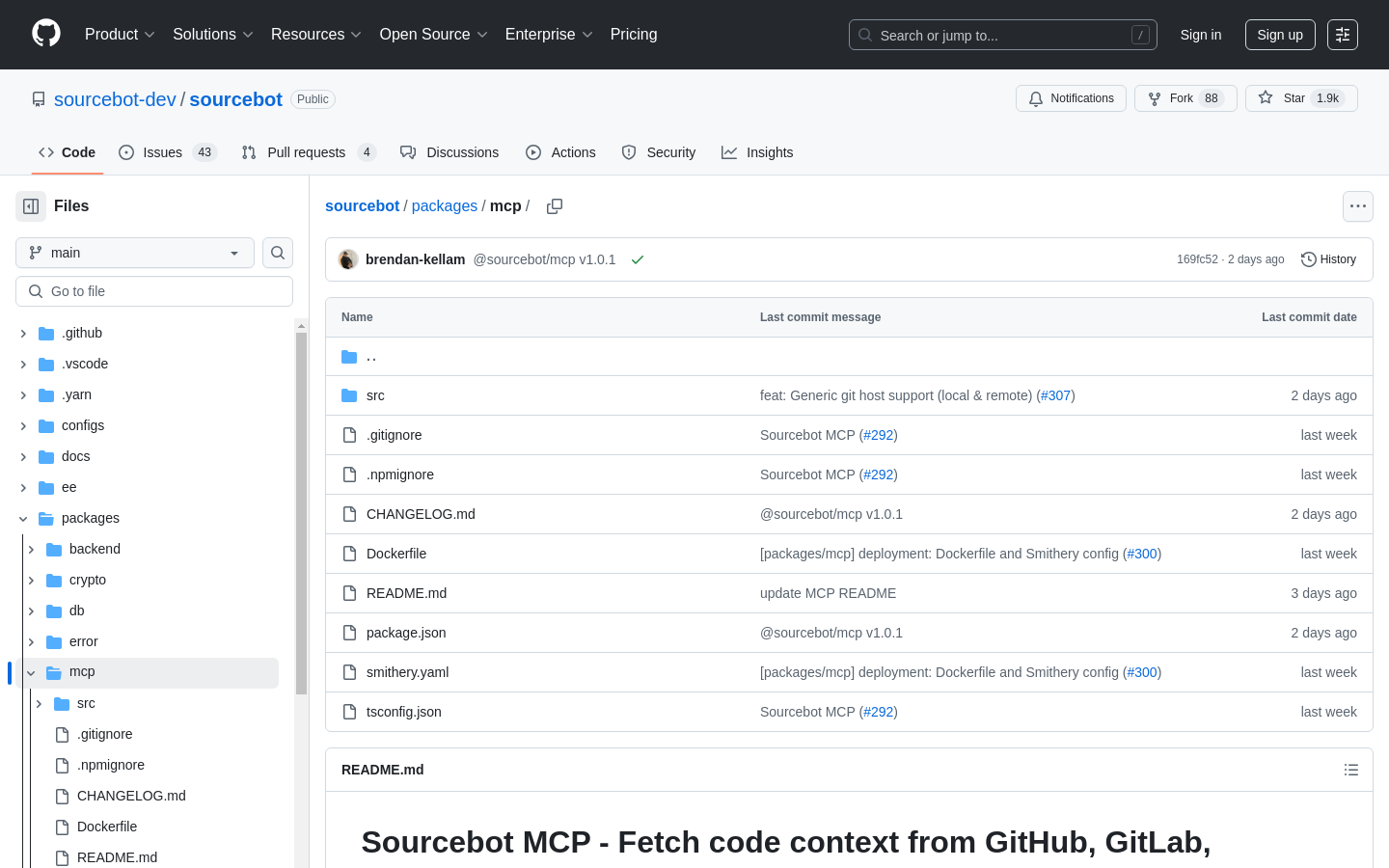This screenshot has width=1389, height=868.
Task: Collapse the mcp folder in sidebar
Action: click(x=31, y=672)
